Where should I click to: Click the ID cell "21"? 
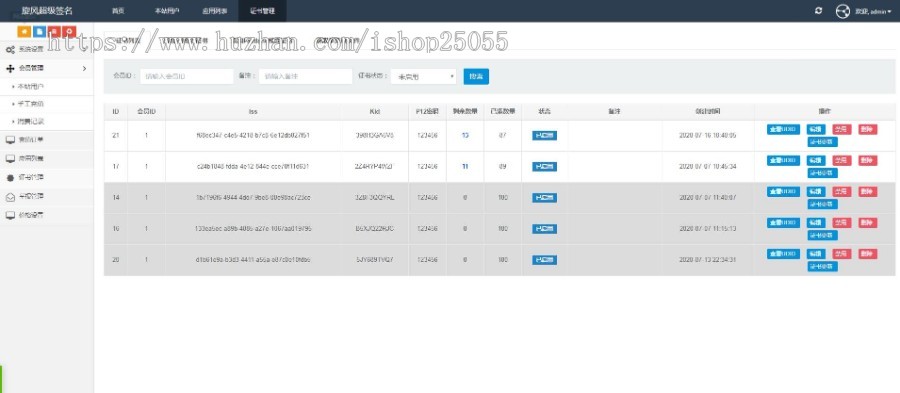(115, 135)
